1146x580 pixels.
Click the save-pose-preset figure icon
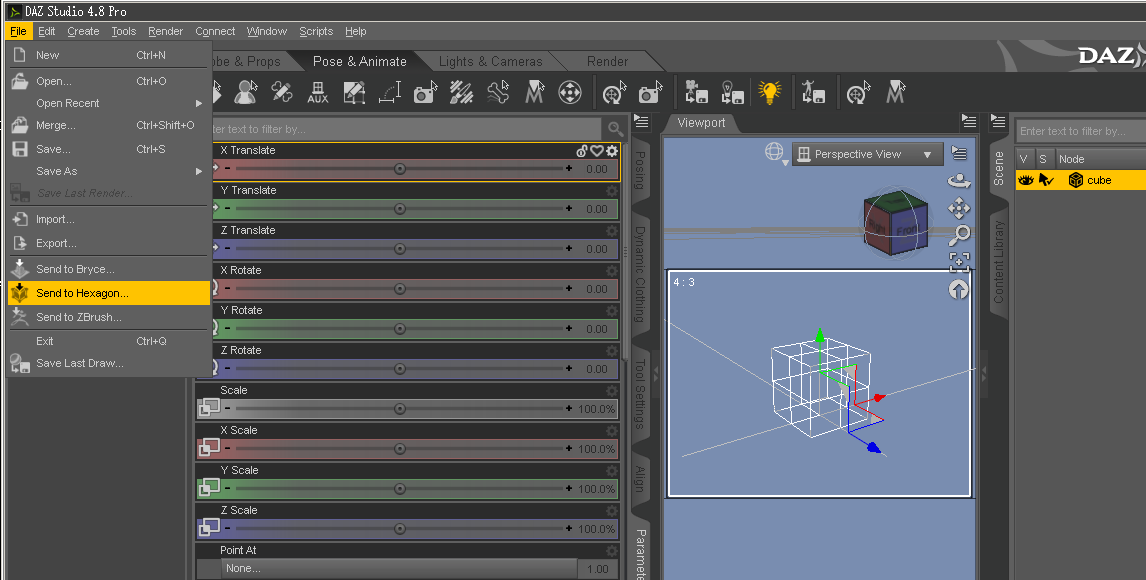[x=813, y=92]
